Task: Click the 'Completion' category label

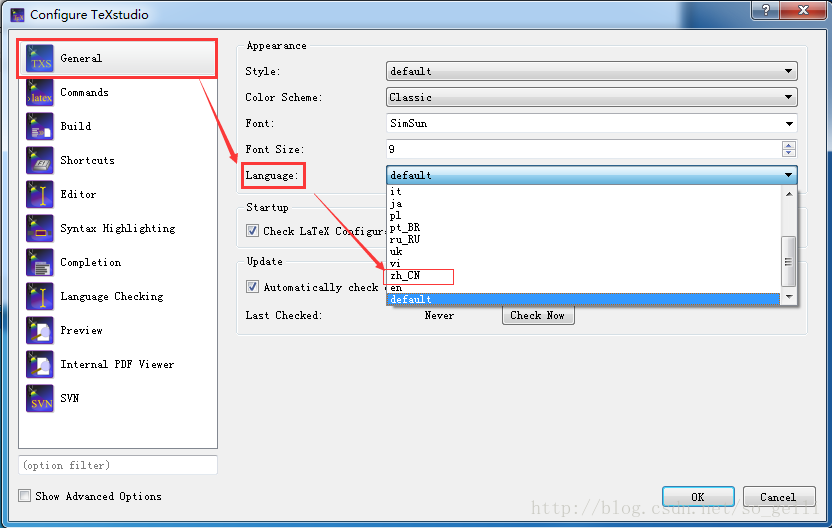Action: point(91,262)
